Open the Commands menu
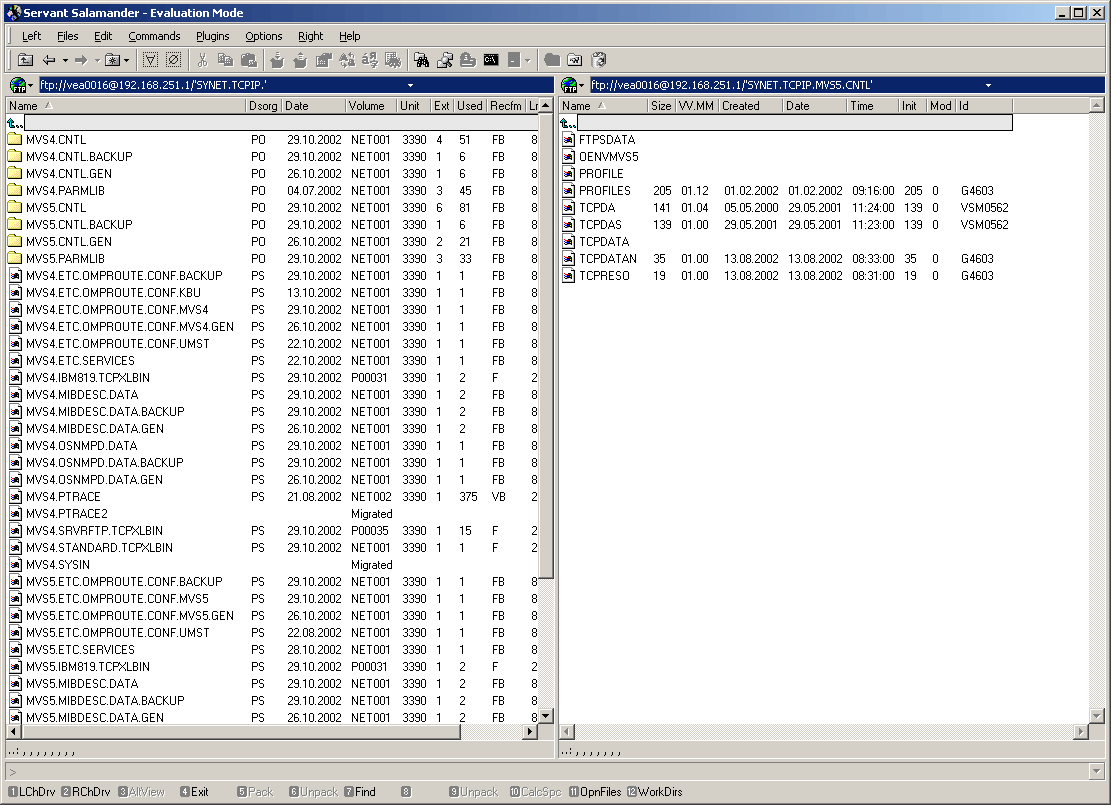Image resolution: width=1111 pixels, height=805 pixels. click(x=154, y=36)
